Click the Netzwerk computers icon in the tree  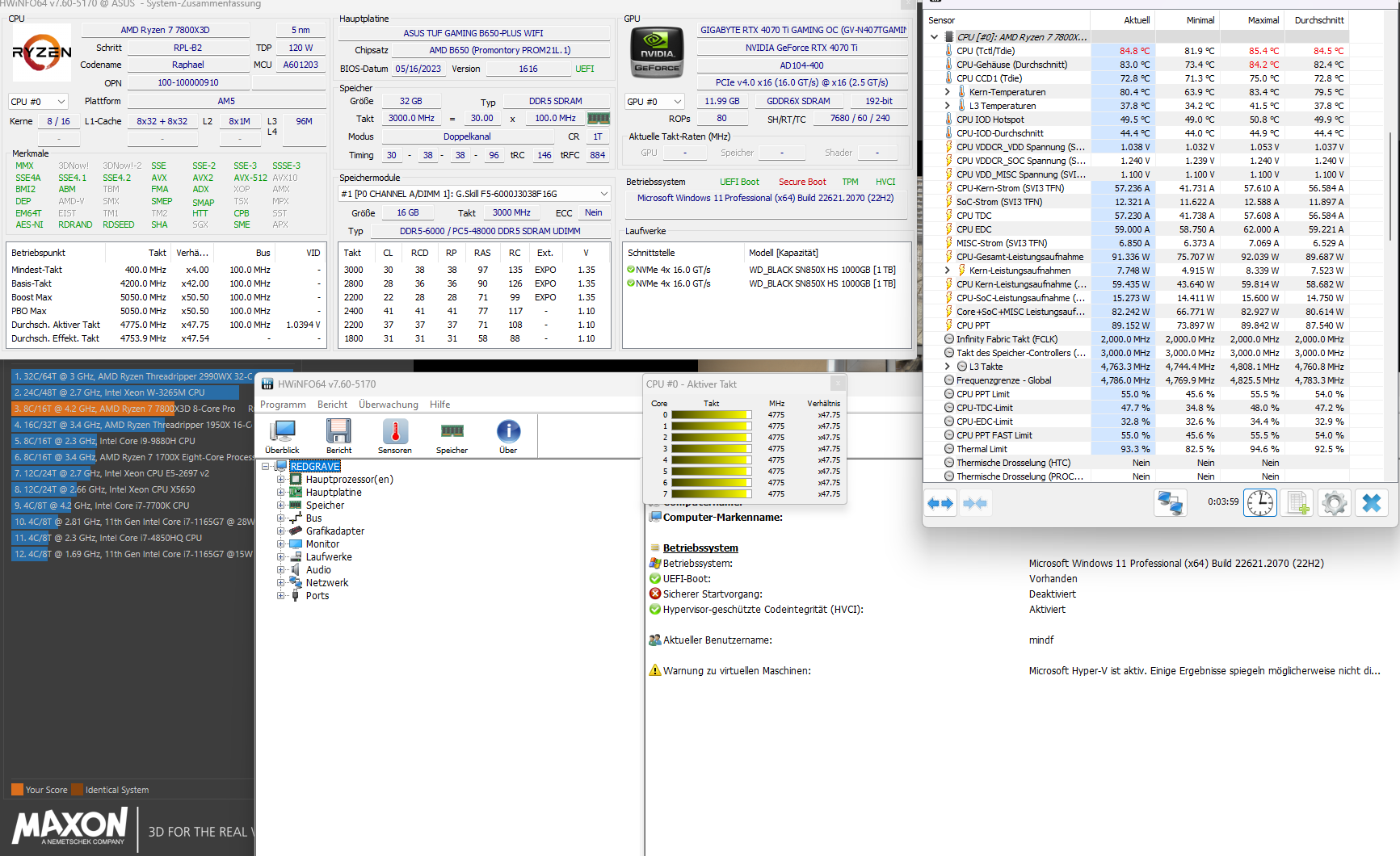click(x=296, y=583)
